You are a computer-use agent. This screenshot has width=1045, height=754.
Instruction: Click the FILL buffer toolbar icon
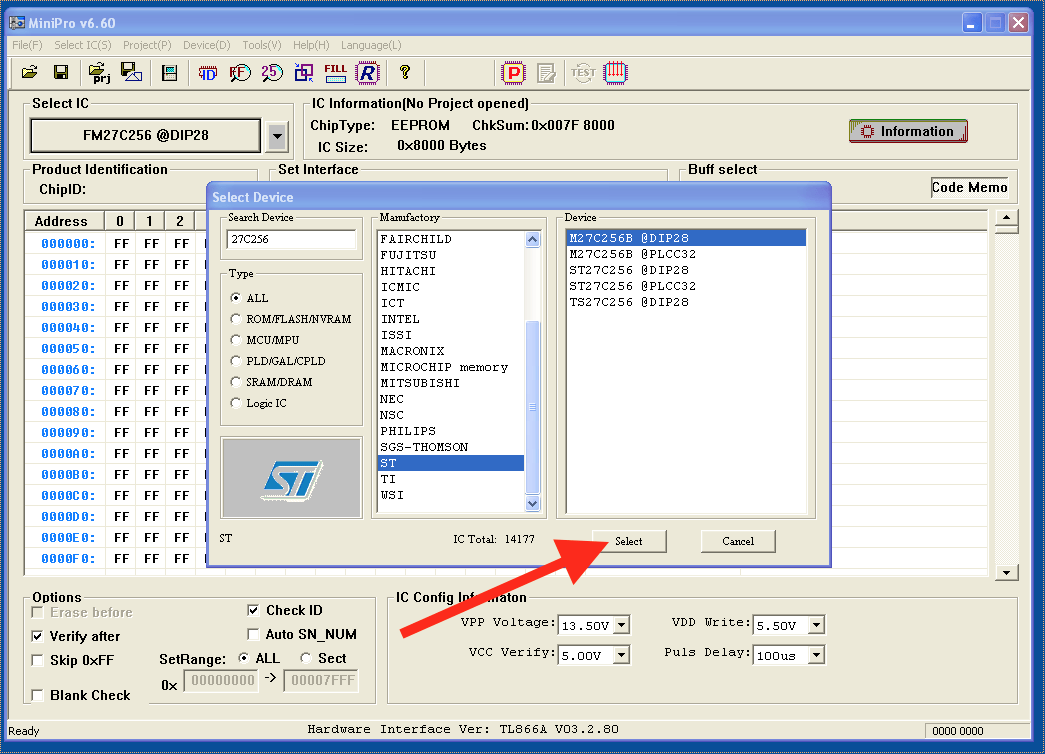coord(335,72)
